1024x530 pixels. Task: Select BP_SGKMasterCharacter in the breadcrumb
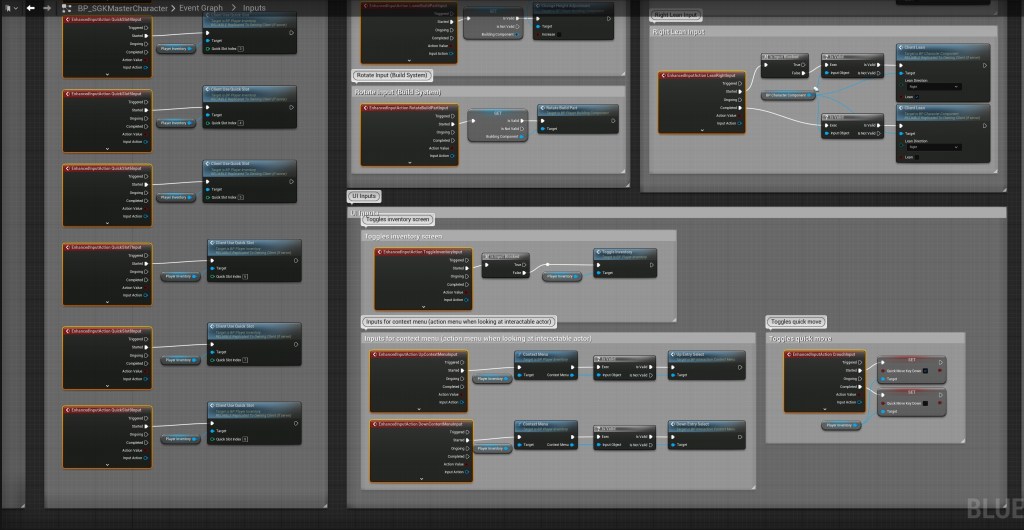[x=122, y=8]
